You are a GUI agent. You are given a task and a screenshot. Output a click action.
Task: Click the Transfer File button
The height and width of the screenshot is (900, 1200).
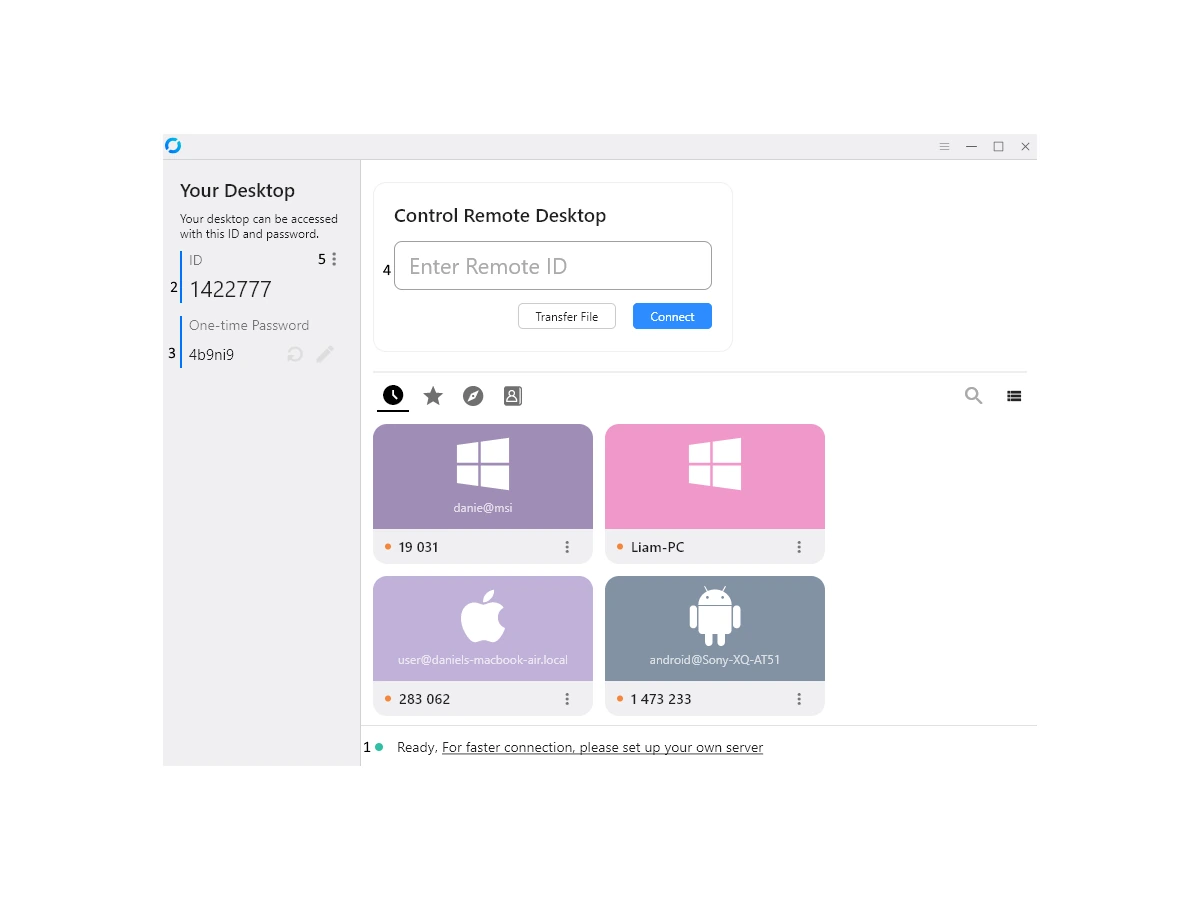pos(567,316)
